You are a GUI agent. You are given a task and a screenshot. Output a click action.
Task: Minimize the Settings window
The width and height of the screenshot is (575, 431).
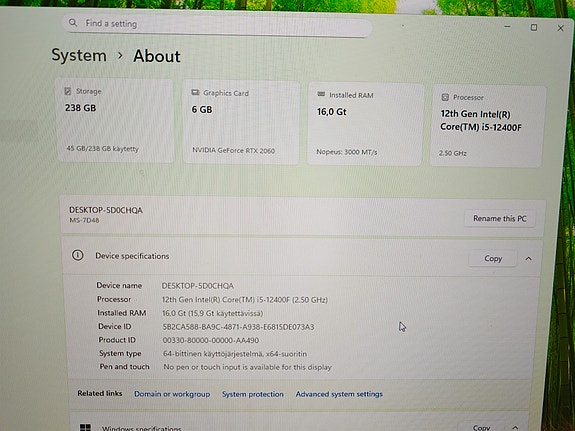(x=508, y=26)
